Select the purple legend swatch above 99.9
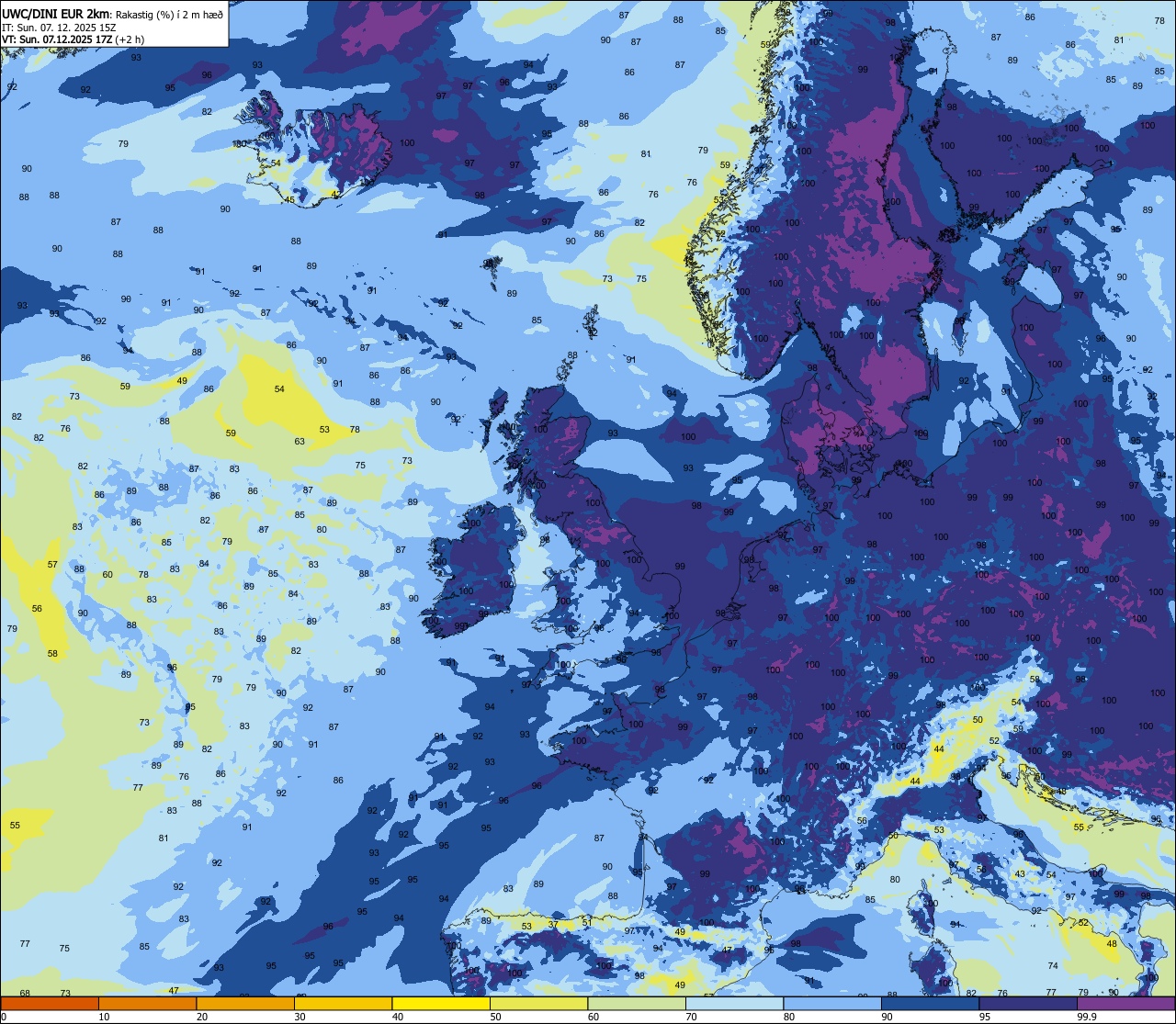The width and height of the screenshot is (1176, 1024). 1126,1004
